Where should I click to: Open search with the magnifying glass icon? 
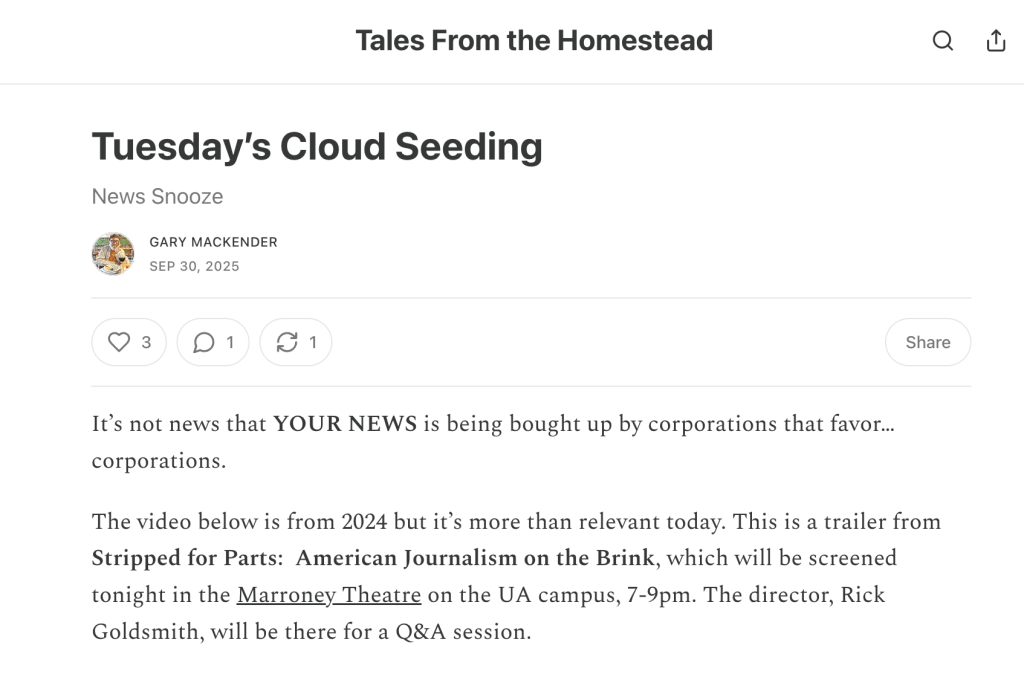pyautogui.click(x=942, y=41)
